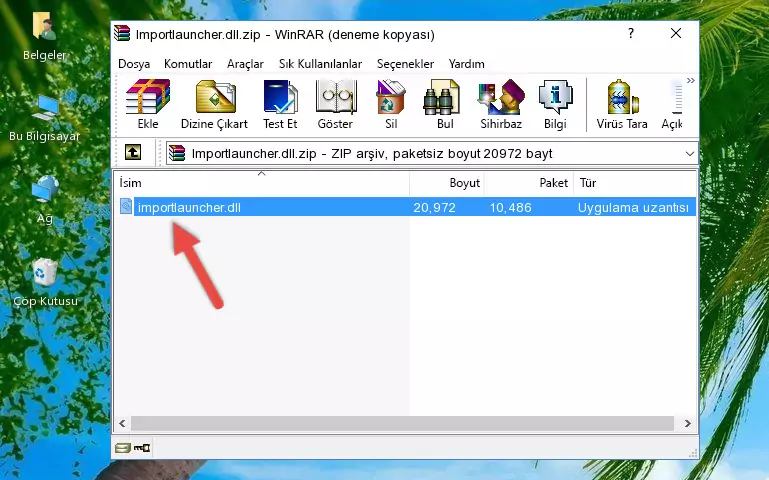Click the key password icon in status bar
The height and width of the screenshot is (480, 769).
click(142, 448)
